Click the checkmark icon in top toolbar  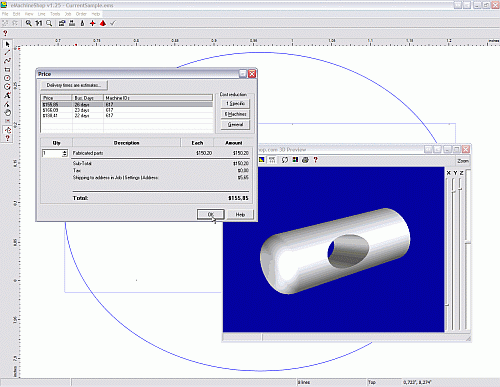(113, 23)
